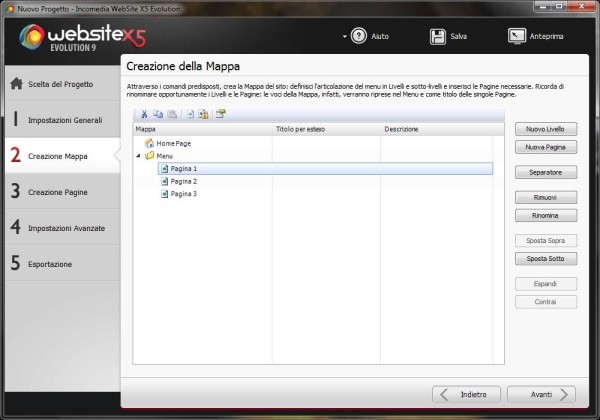The width and height of the screenshot is (600, 420).
Task: Click the page properties toolbar icon
Action: 220,114
